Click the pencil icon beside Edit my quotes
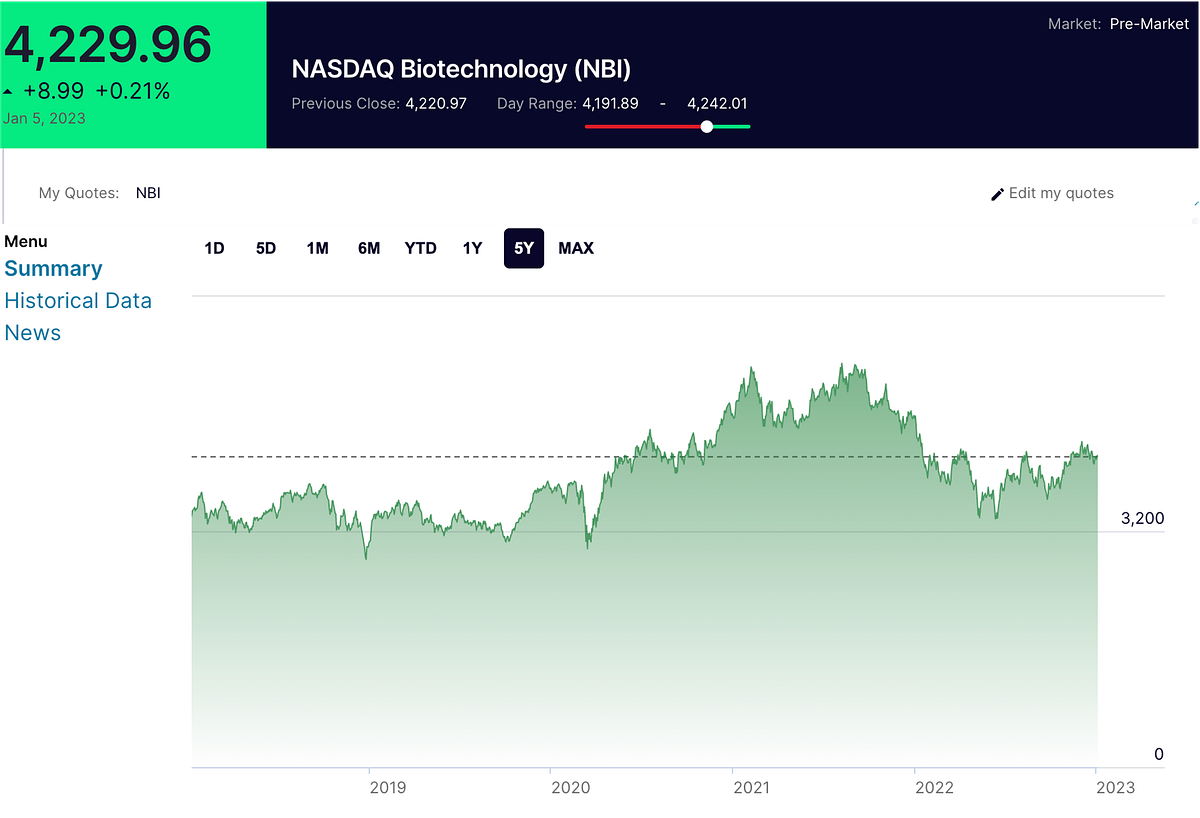The width and height of the screenshot is (1200, 818). tap(997, 194)
